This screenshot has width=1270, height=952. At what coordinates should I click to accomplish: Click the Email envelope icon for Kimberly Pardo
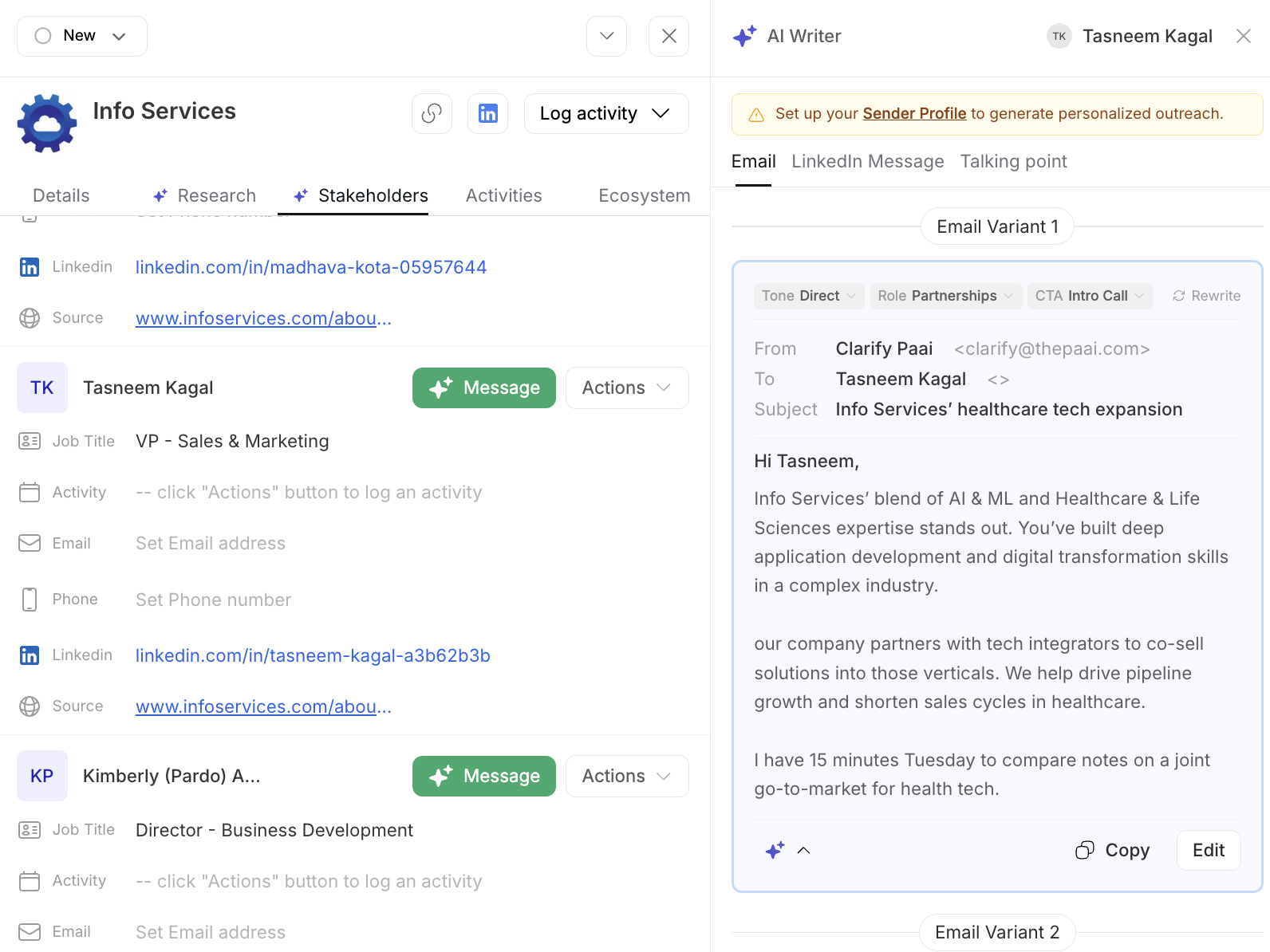click(30, 932)
